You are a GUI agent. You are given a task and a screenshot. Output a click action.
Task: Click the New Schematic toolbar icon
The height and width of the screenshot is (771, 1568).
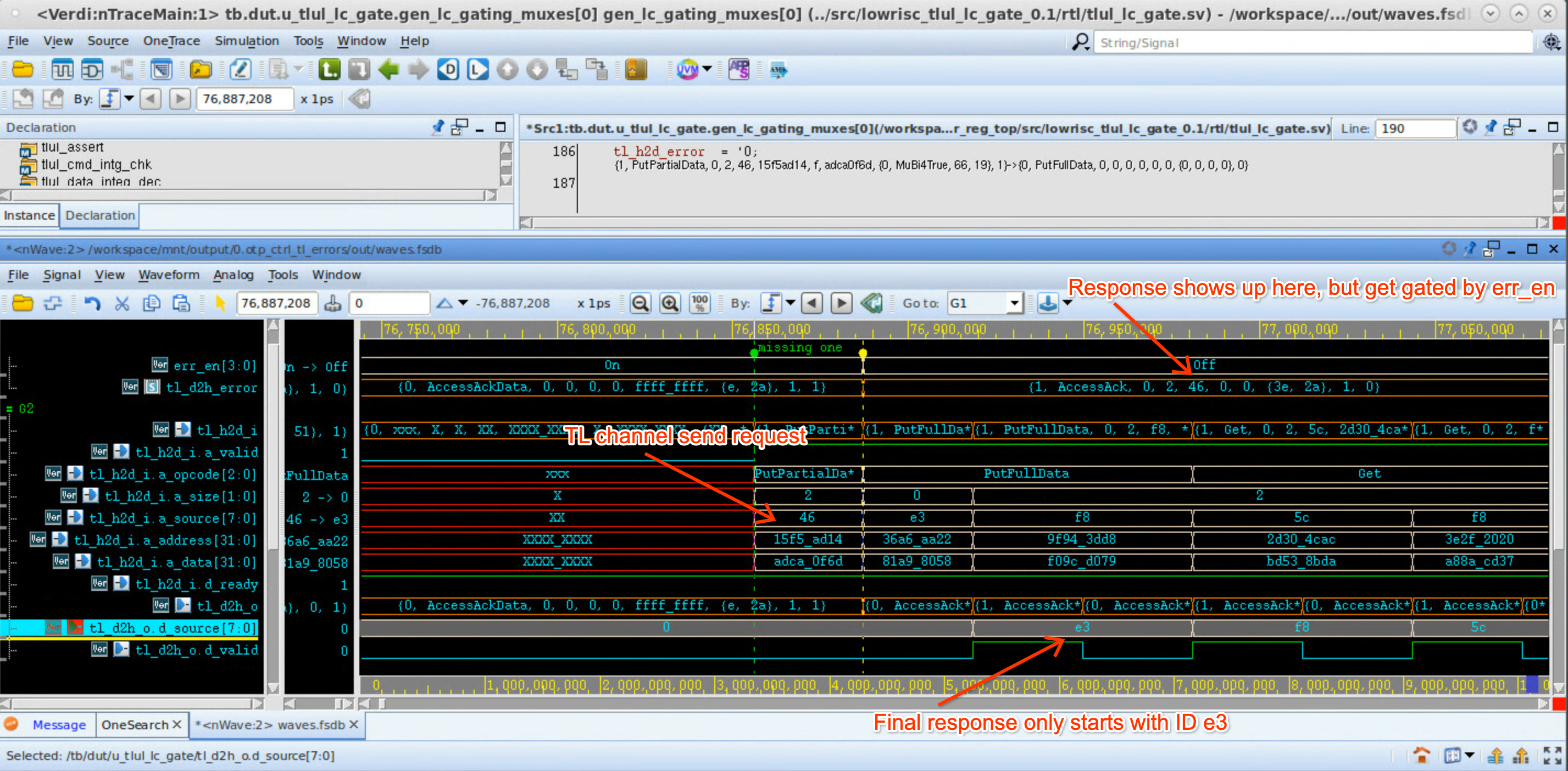click(92, 70)
